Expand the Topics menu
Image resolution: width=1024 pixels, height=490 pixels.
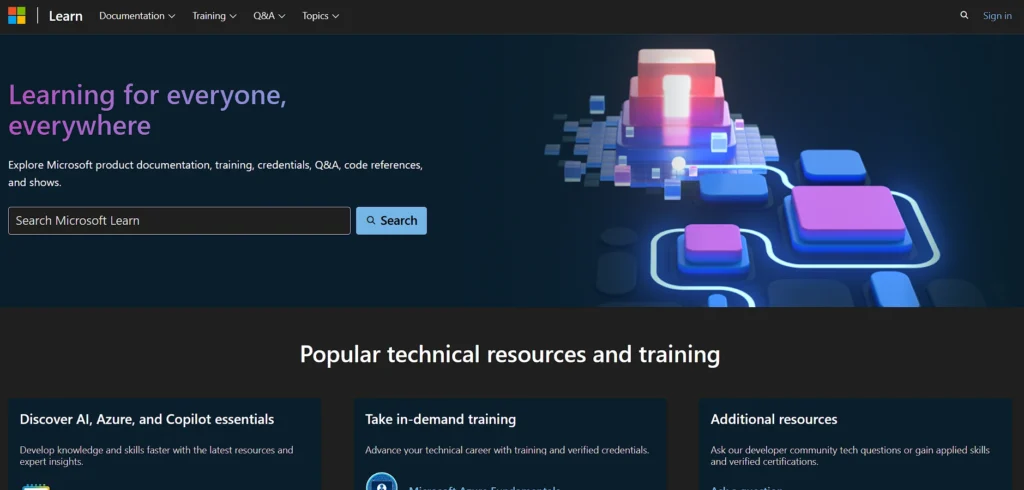(321, 16)
